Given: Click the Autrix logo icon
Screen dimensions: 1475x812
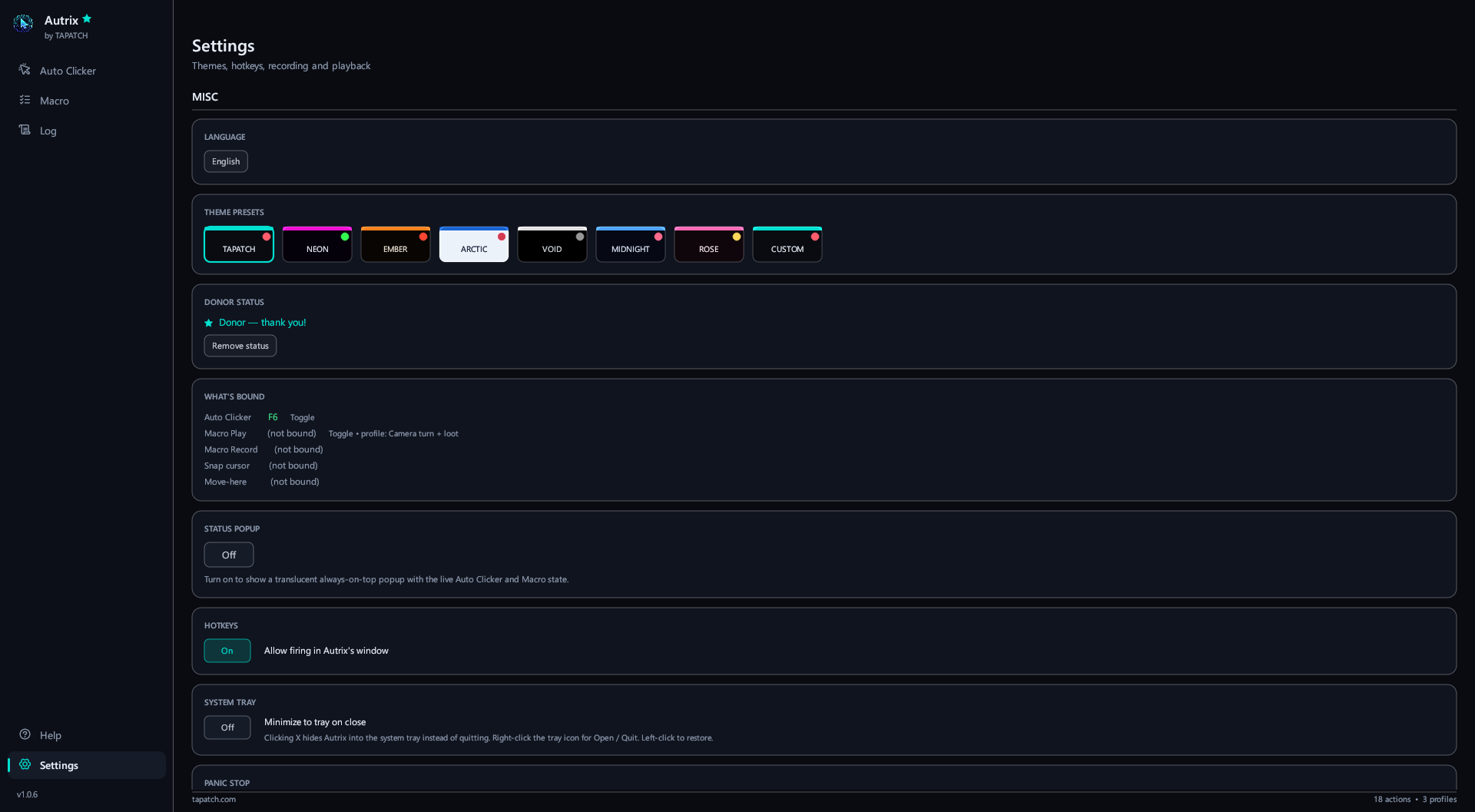Looking at the screenshot, I should (23, 24).
